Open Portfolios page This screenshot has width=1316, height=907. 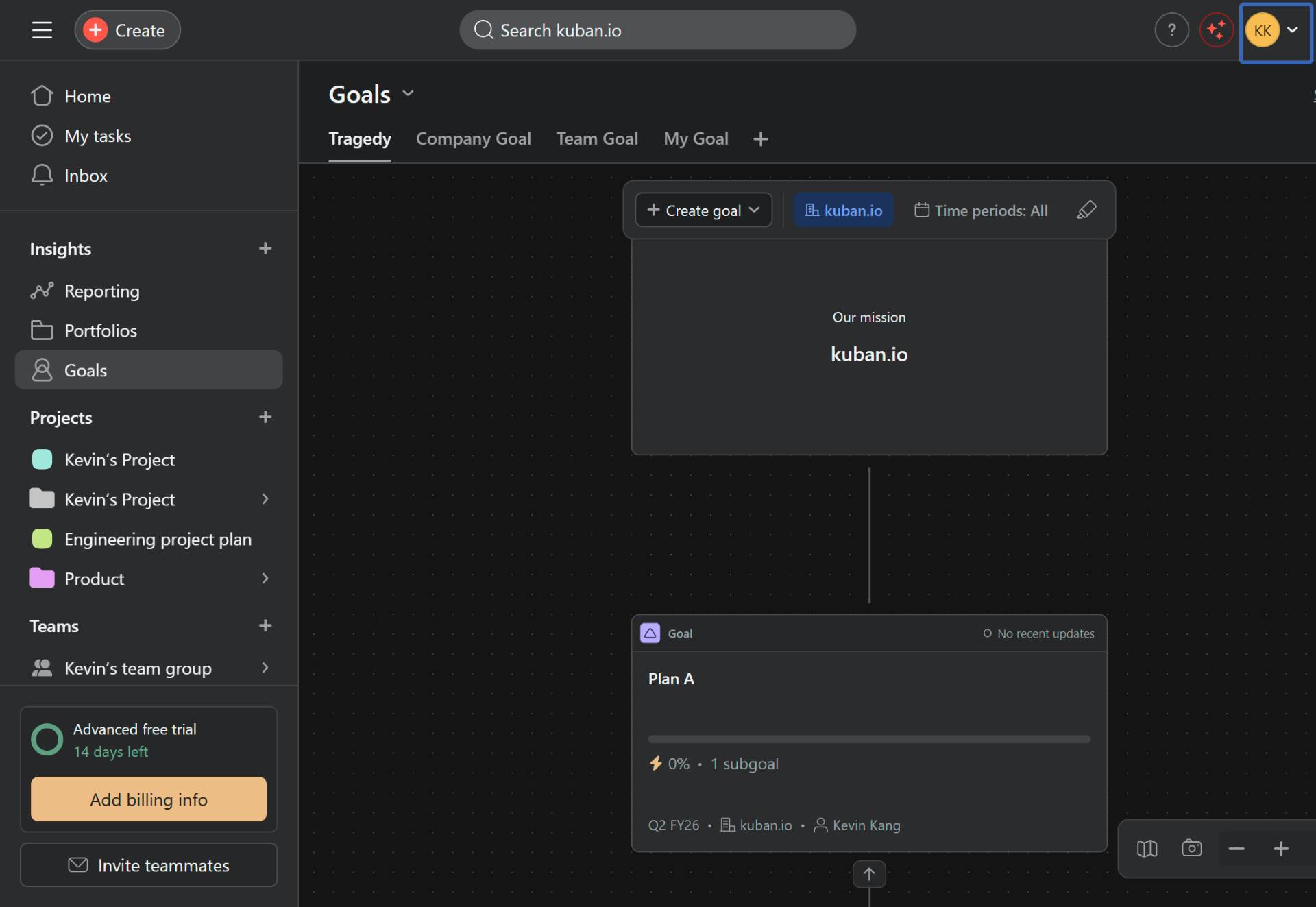tap(149, 330)
